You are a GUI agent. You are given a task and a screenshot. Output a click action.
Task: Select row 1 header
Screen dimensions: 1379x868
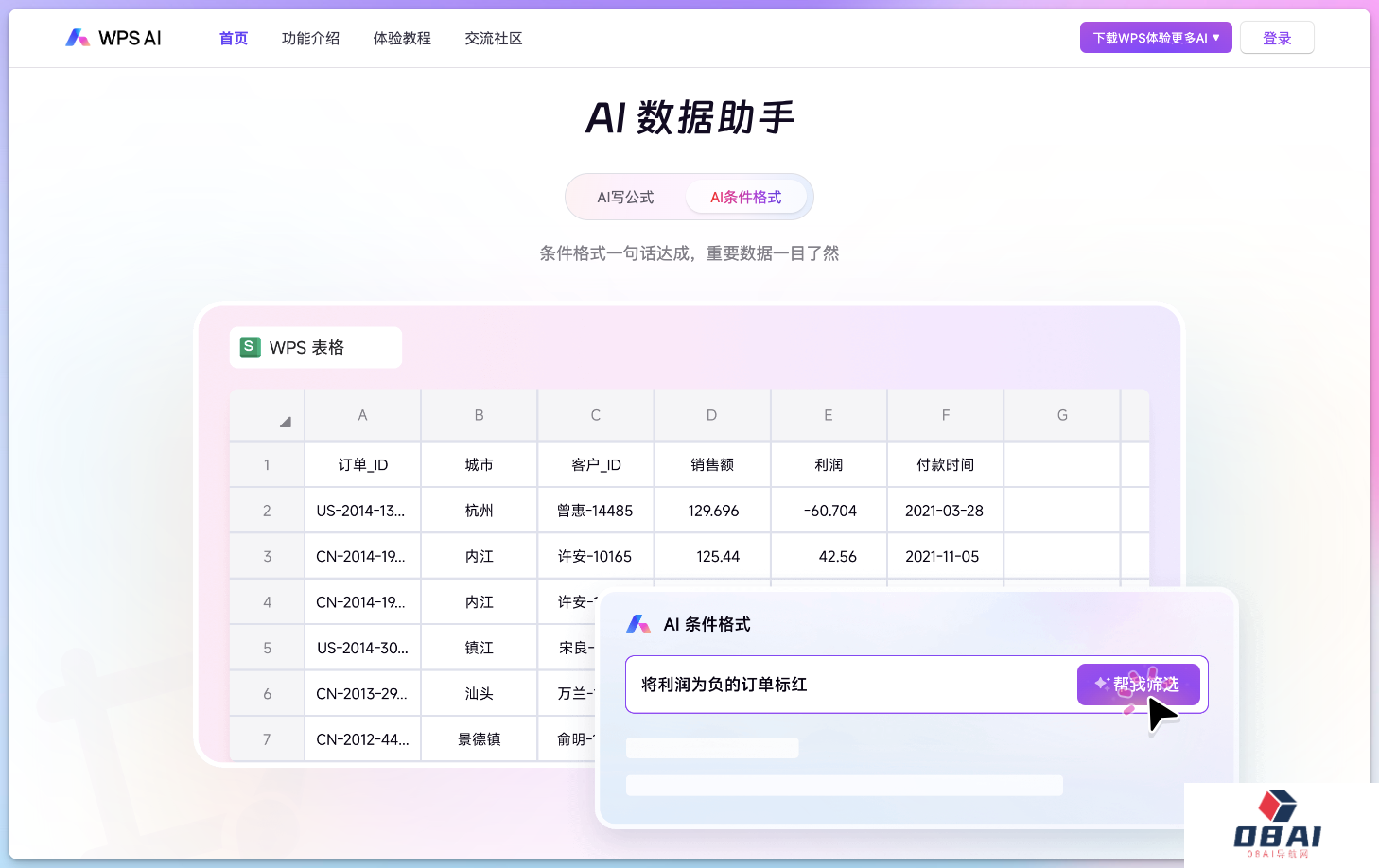267,464
